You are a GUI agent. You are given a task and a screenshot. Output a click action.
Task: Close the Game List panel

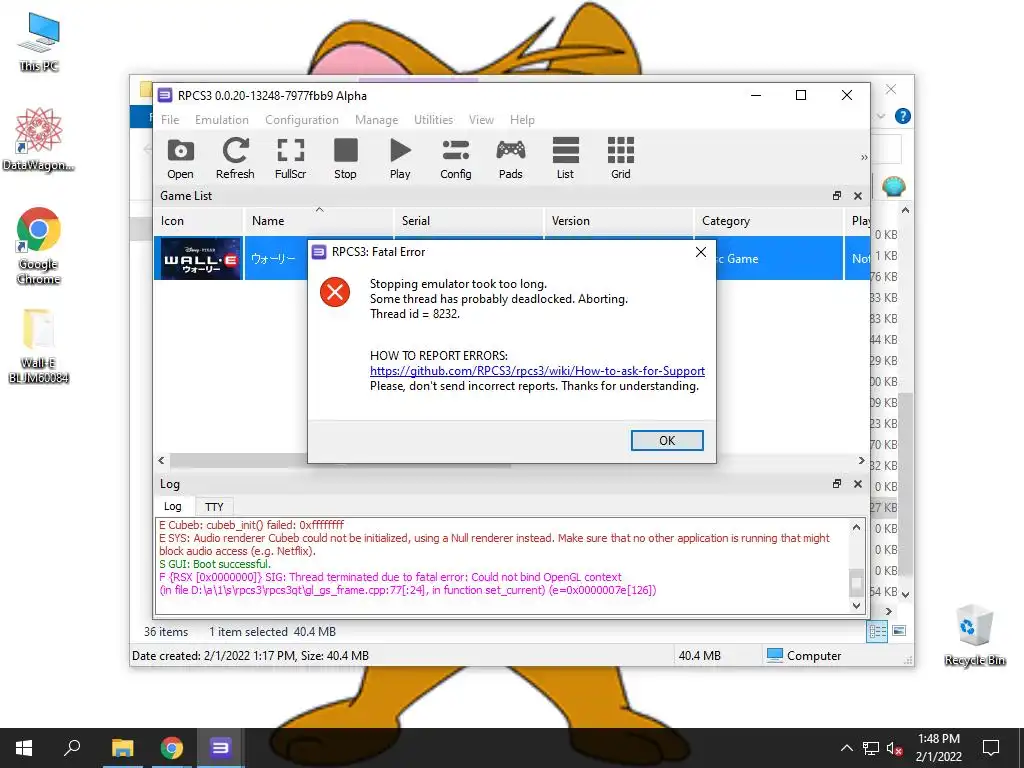(x=857, y=196)
